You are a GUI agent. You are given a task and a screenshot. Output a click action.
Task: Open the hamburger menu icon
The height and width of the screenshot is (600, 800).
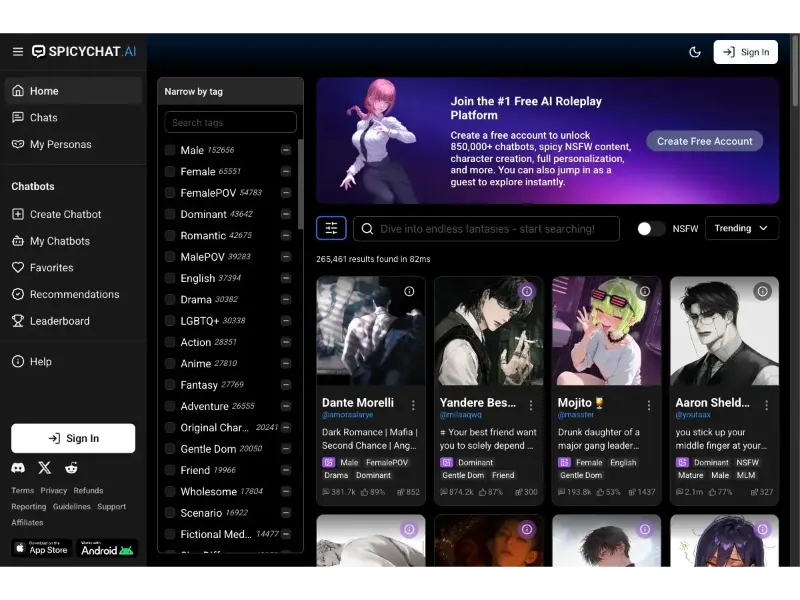coord(18,52)
